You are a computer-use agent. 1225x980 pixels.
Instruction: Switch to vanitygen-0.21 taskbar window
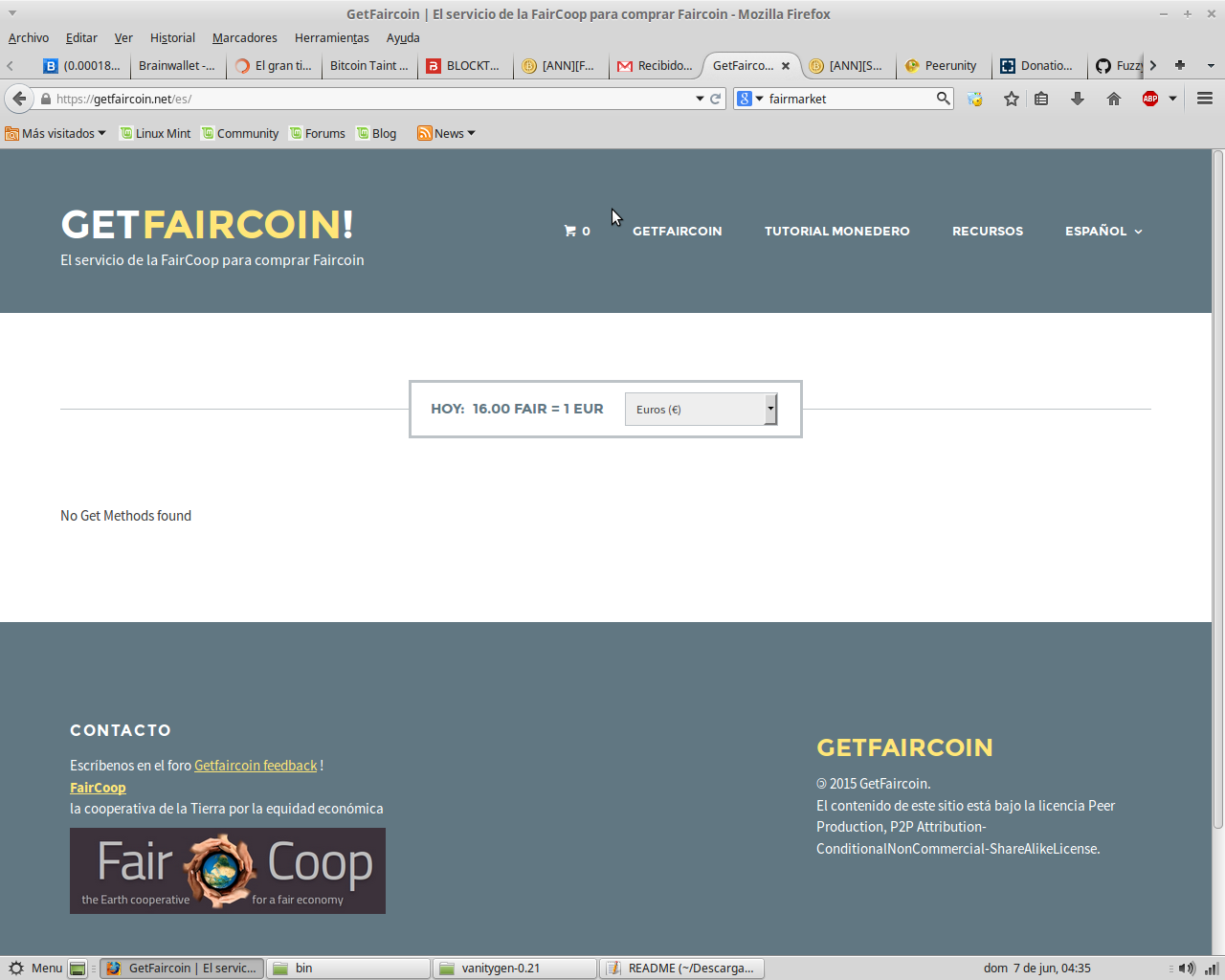(515, 968)
